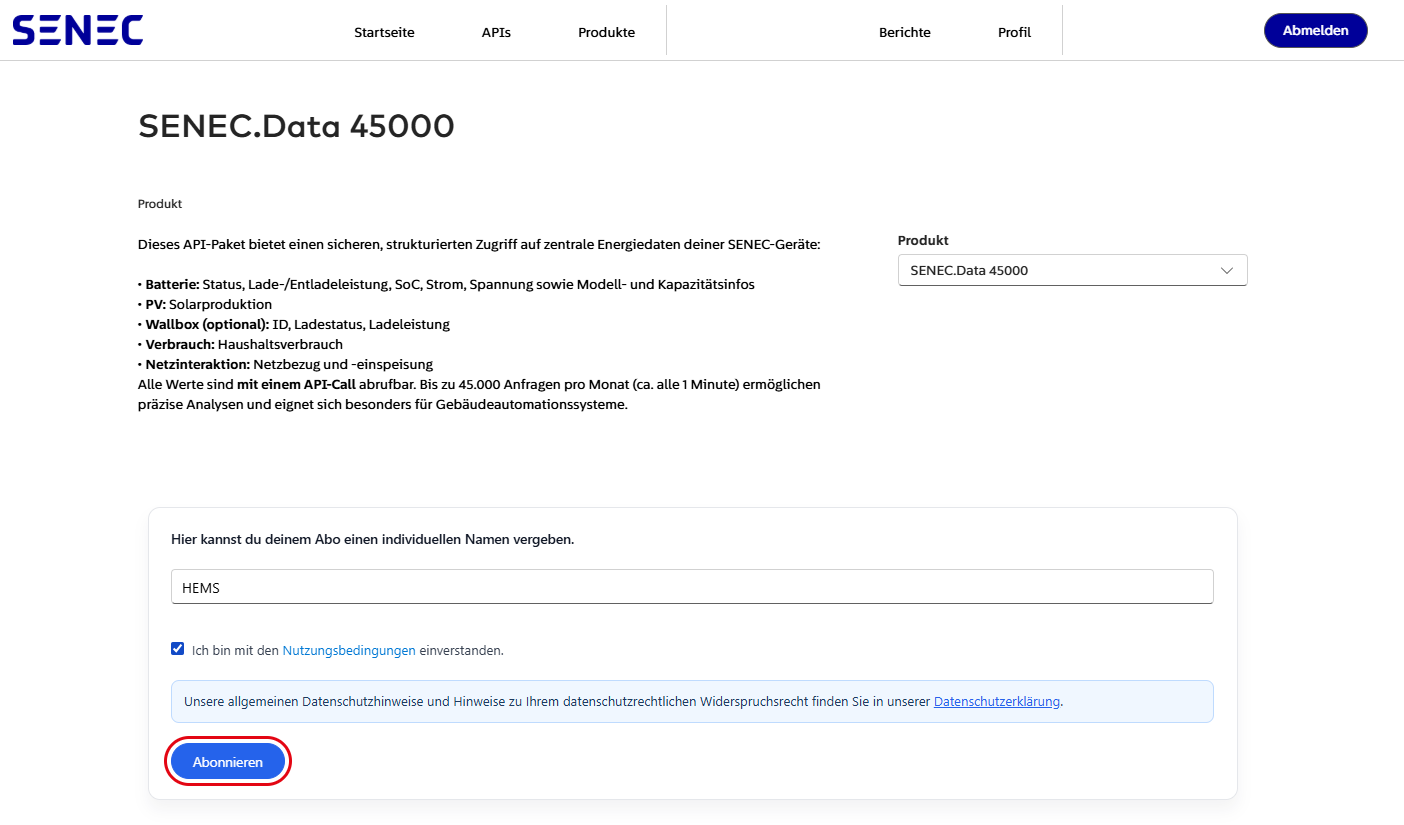Screen dimensions: 1404x825
Task: Click the 'Hier kannst du deinem Abo' label
Action: click(x=373, y=539)
